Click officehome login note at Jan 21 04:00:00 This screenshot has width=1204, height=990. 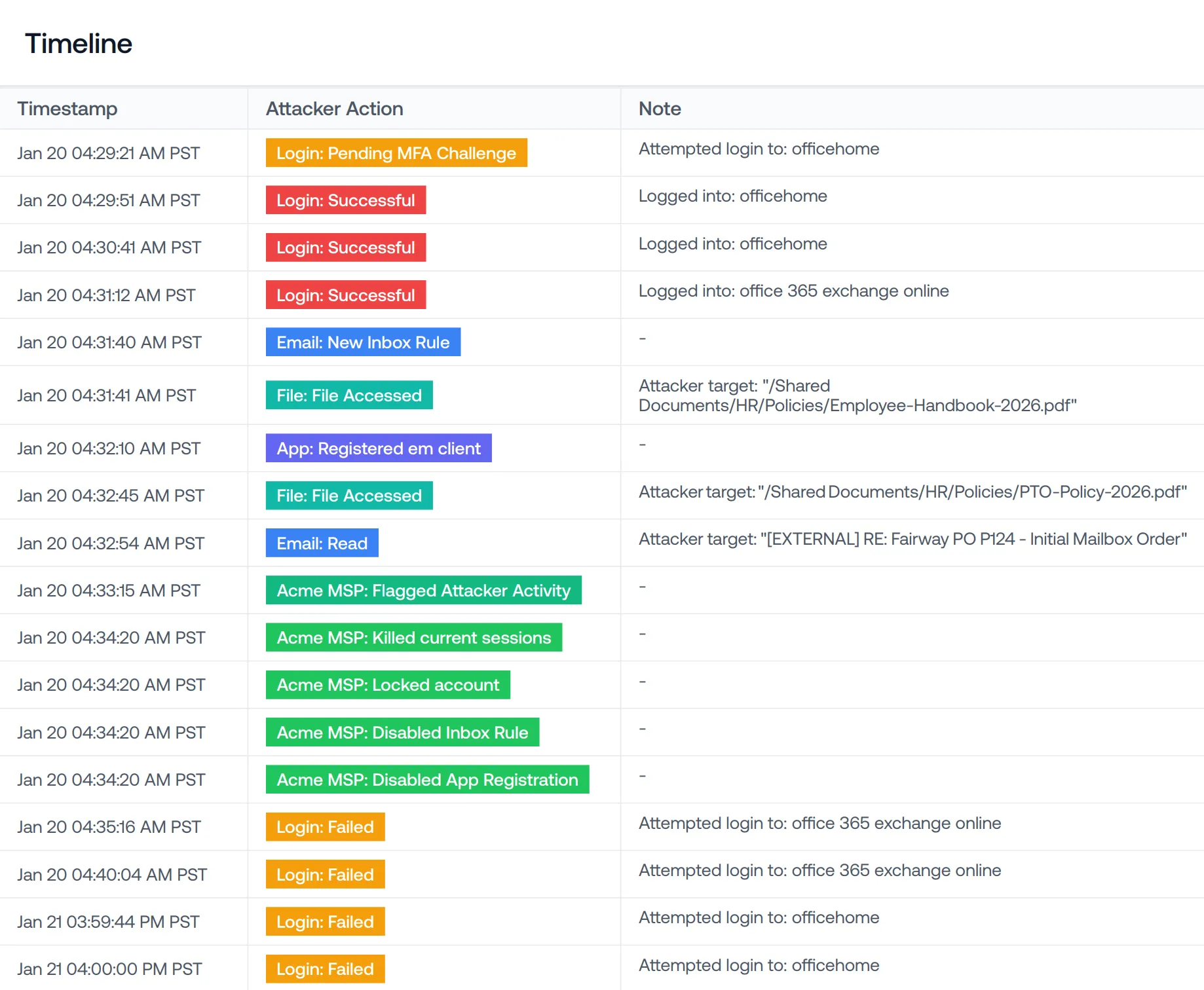pos(759,965)
